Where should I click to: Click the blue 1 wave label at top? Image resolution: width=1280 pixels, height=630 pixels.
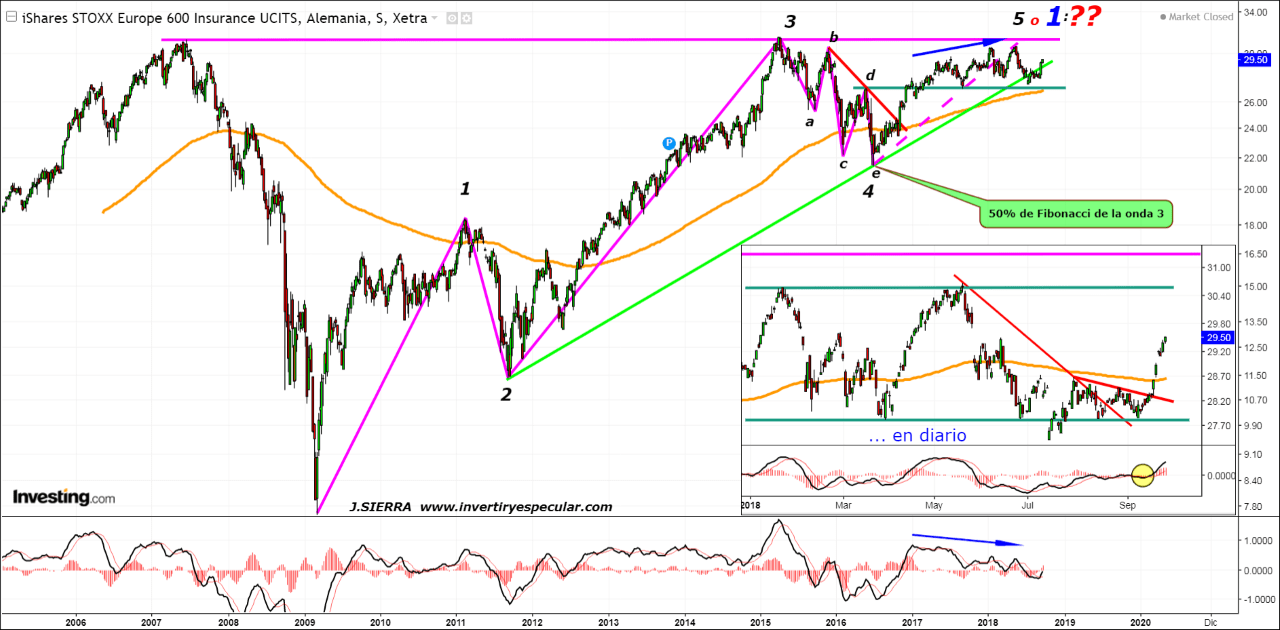coord(1054,16)
